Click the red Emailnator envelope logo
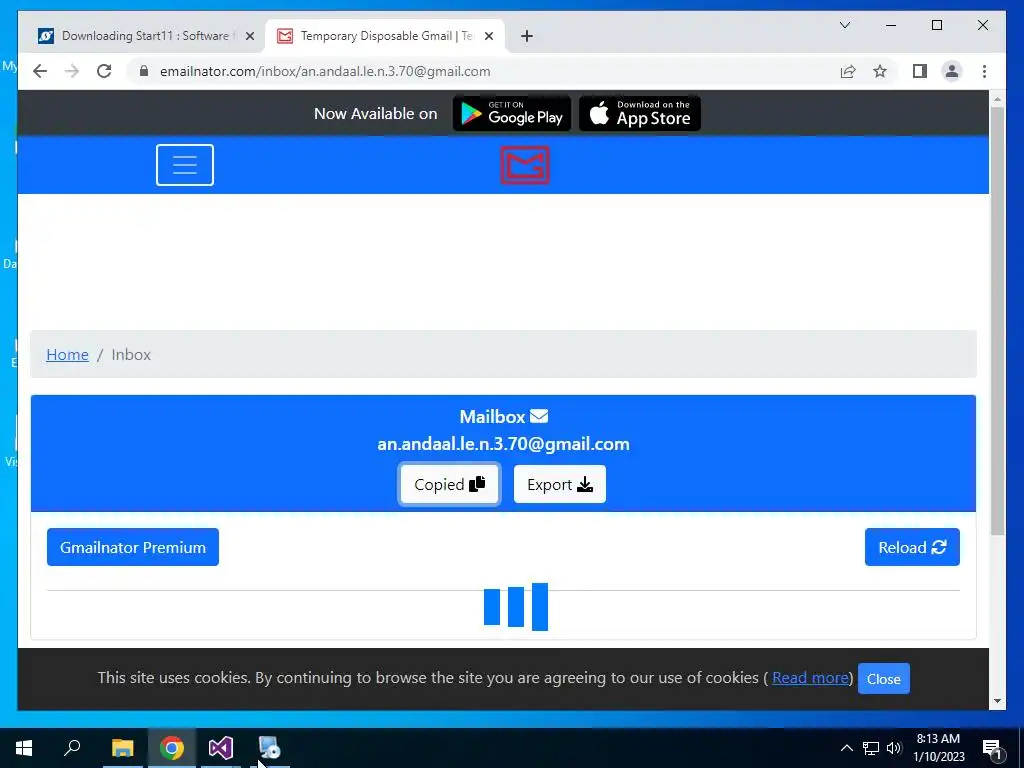1024x768 pixels. [525, 165]
